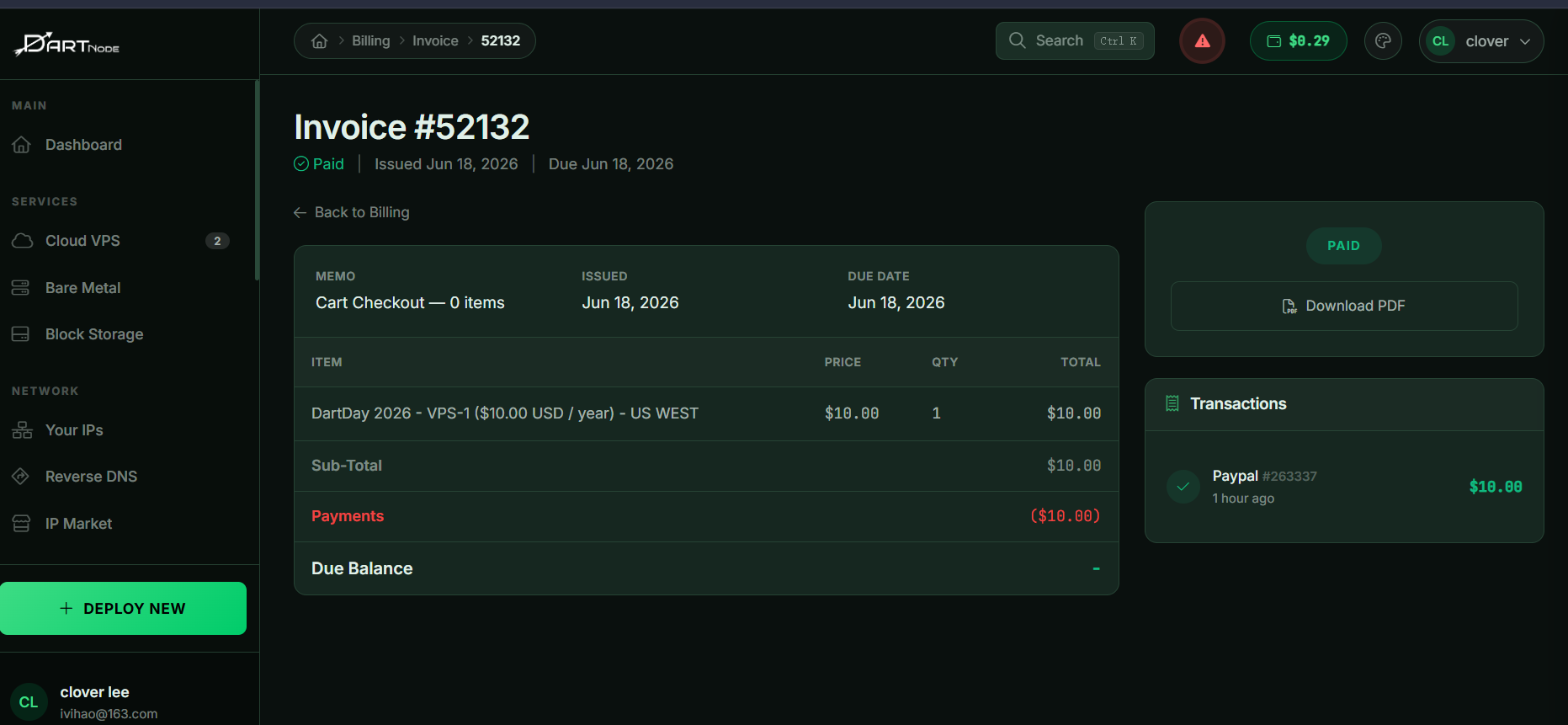Click the clover lee profile name

95,692
